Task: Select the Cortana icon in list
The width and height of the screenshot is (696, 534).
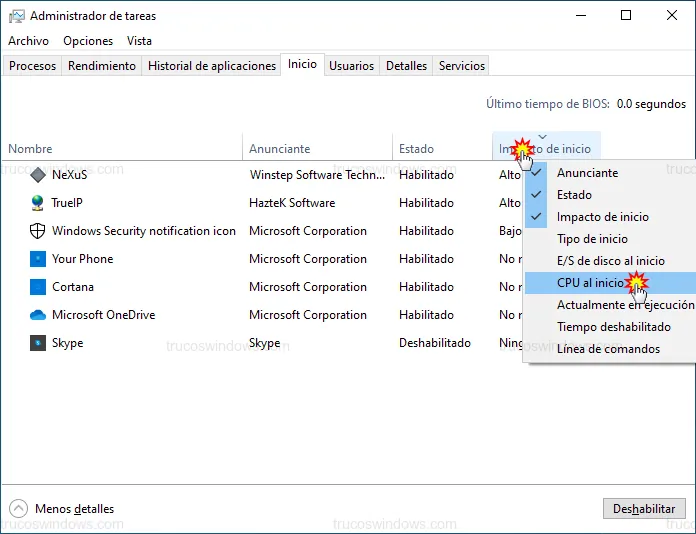Action: coord(38,287)
